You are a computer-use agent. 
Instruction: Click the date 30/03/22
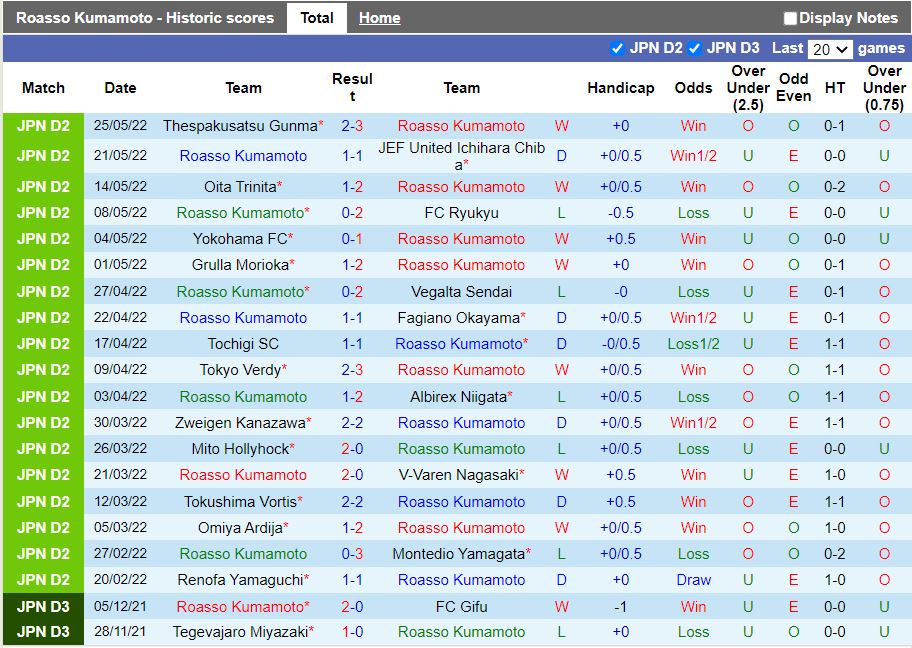click(x=120, y=423)
